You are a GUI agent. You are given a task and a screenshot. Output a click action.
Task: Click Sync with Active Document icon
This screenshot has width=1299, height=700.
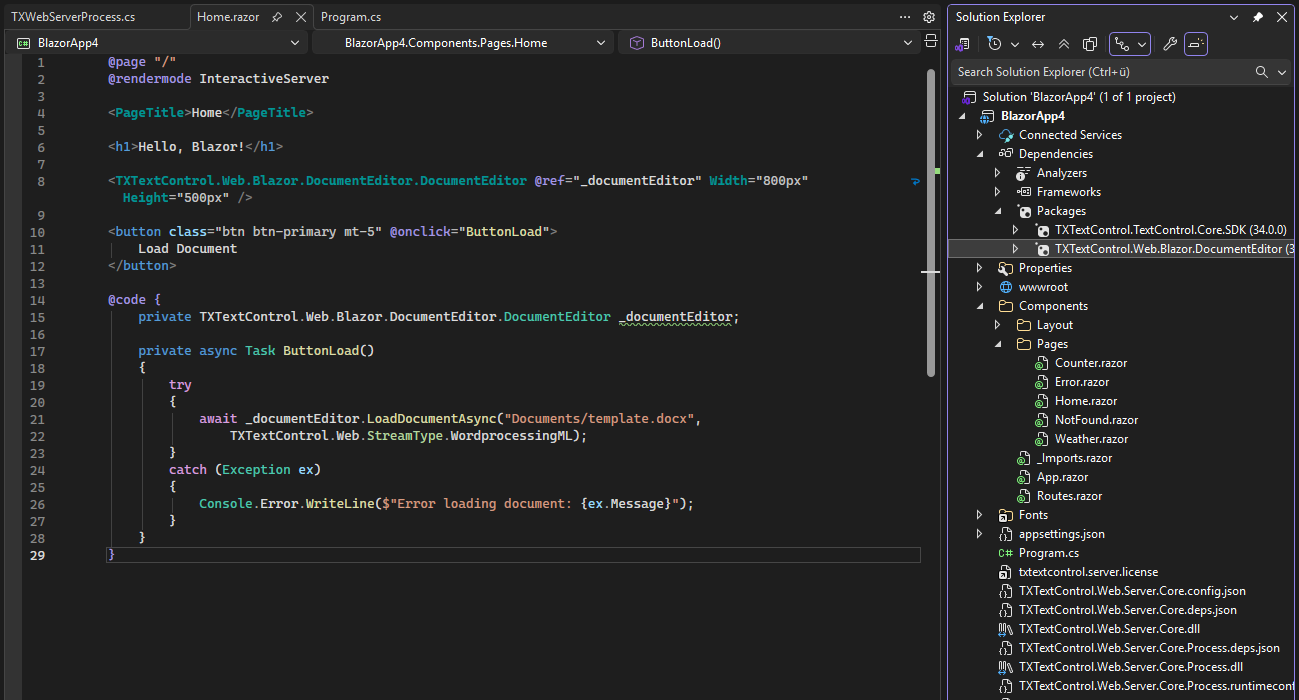tap(1038, 44)
